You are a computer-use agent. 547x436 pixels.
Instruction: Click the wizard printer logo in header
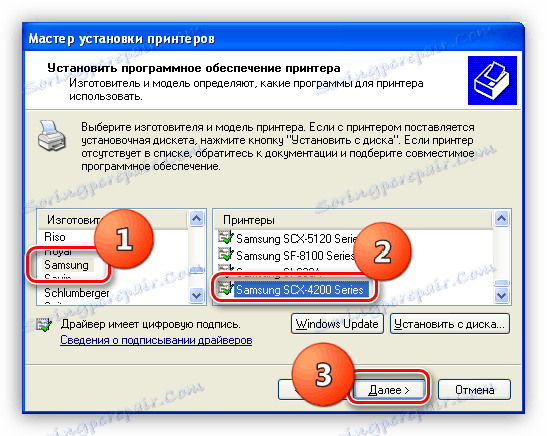point(492,81)
